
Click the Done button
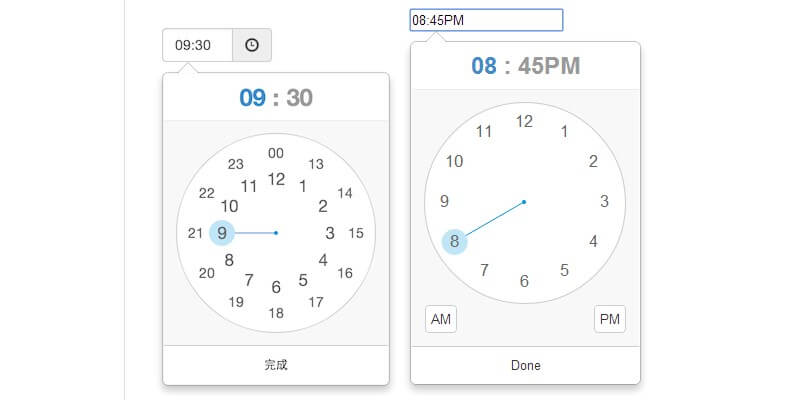point(525,366)
